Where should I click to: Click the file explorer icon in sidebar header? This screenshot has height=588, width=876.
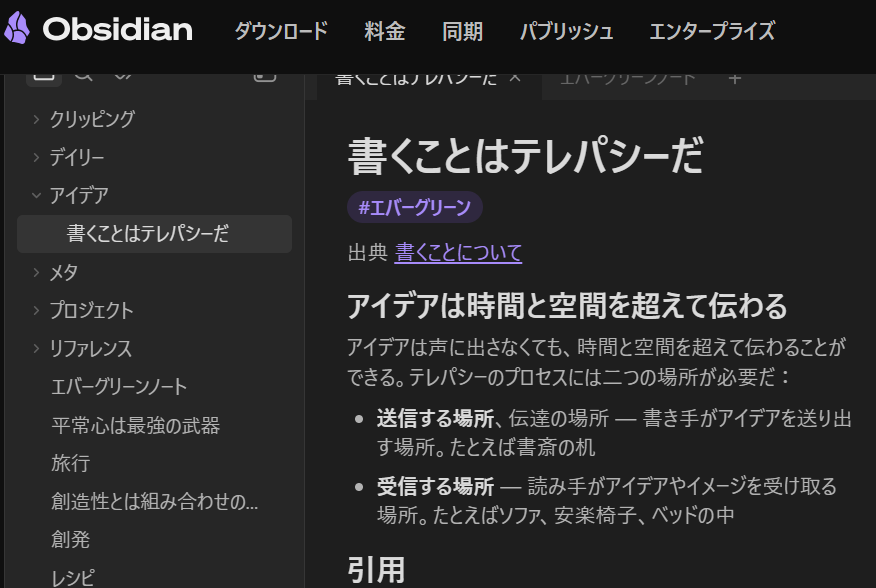pos(43,76)
